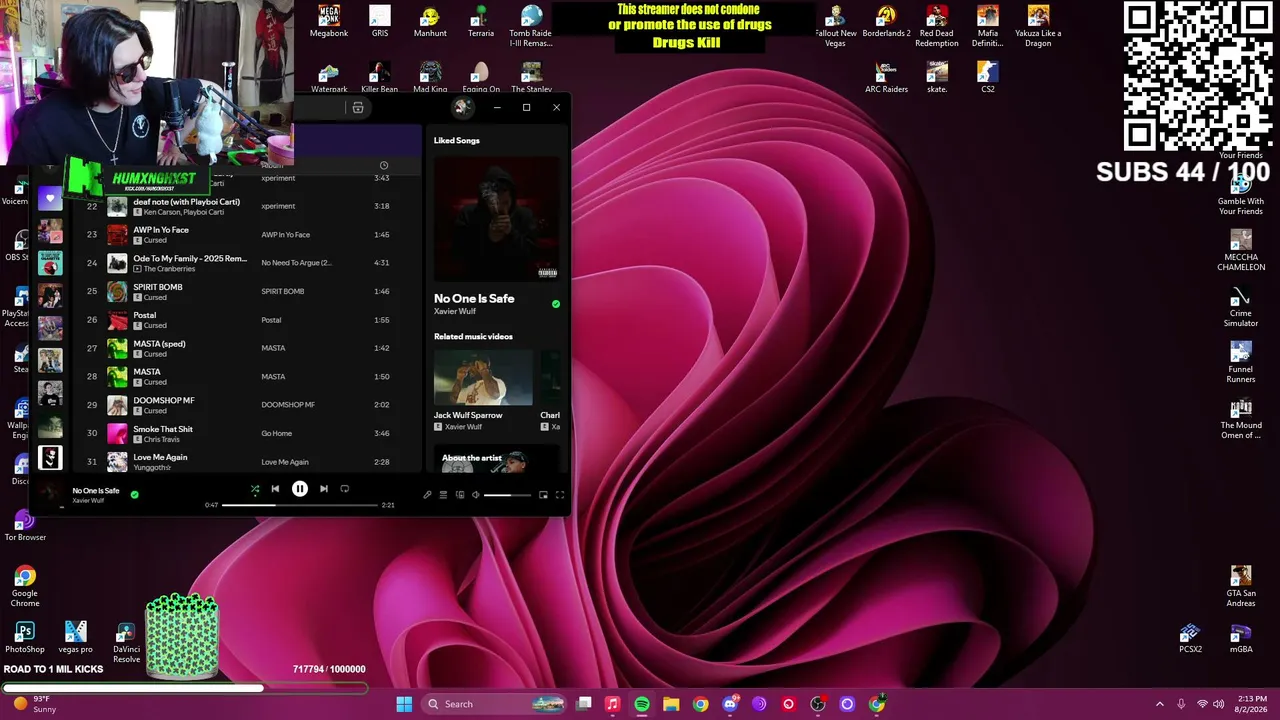Skip to next track in Spotify
1280x720 pixels.
point(323,489)
